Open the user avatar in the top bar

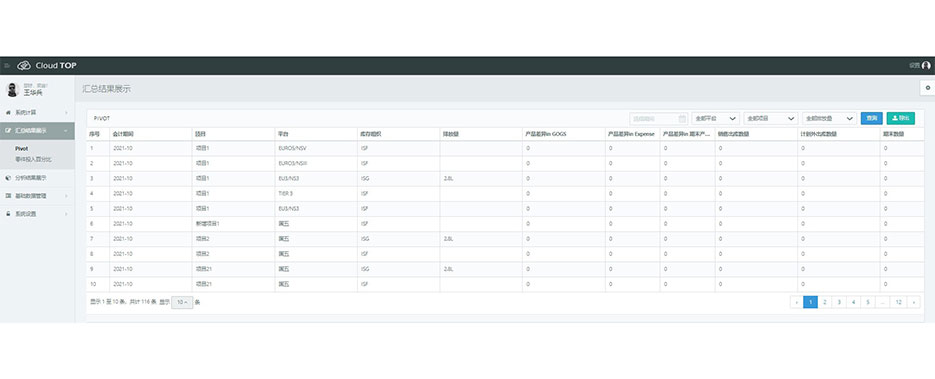coord(926,66)
